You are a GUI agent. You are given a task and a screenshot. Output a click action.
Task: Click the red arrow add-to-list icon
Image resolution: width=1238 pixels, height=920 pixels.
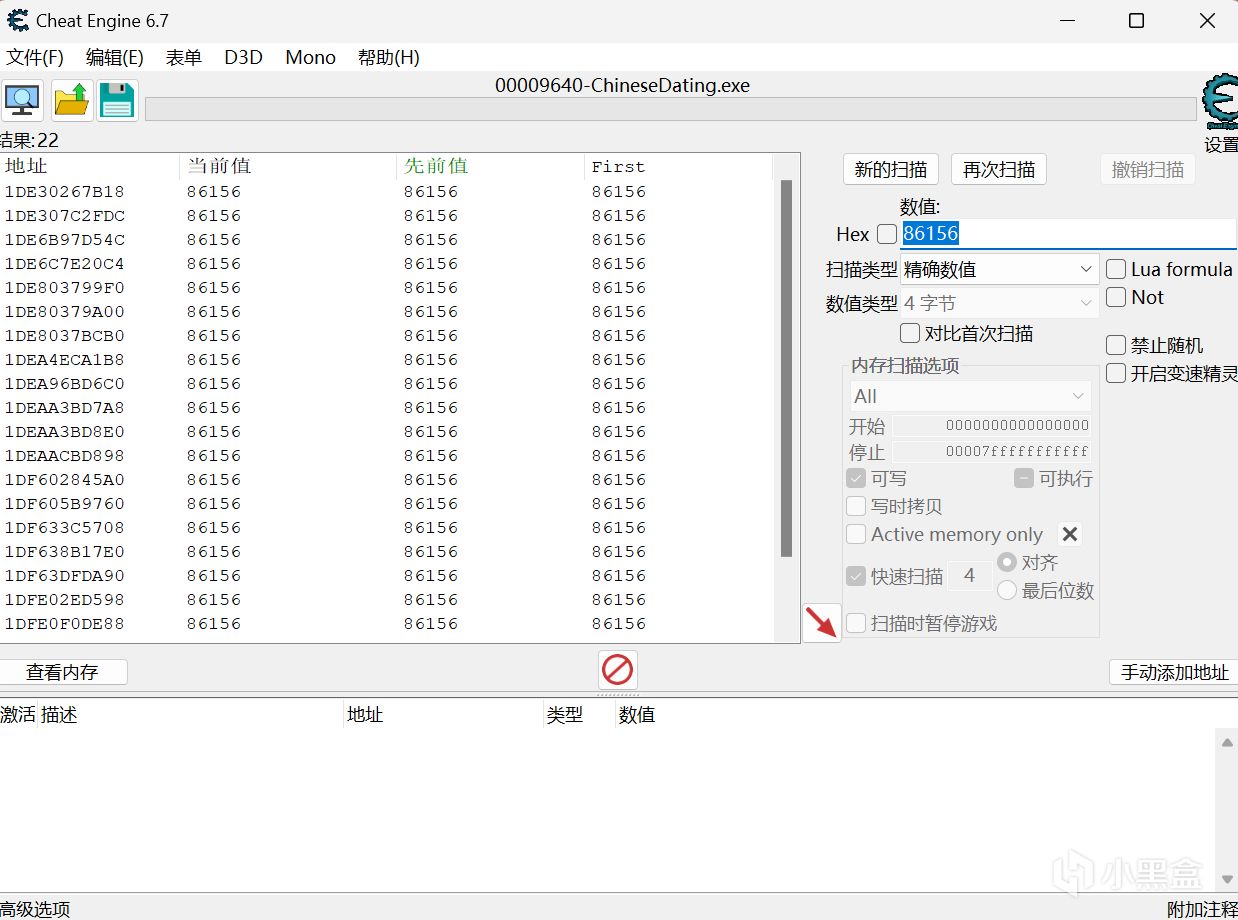[822, 623]
